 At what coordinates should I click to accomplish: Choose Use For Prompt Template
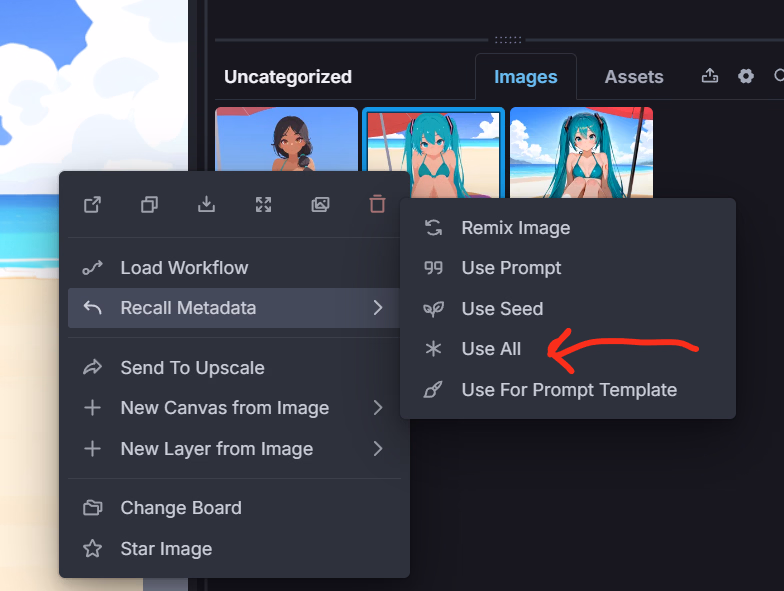click(568, 390)
